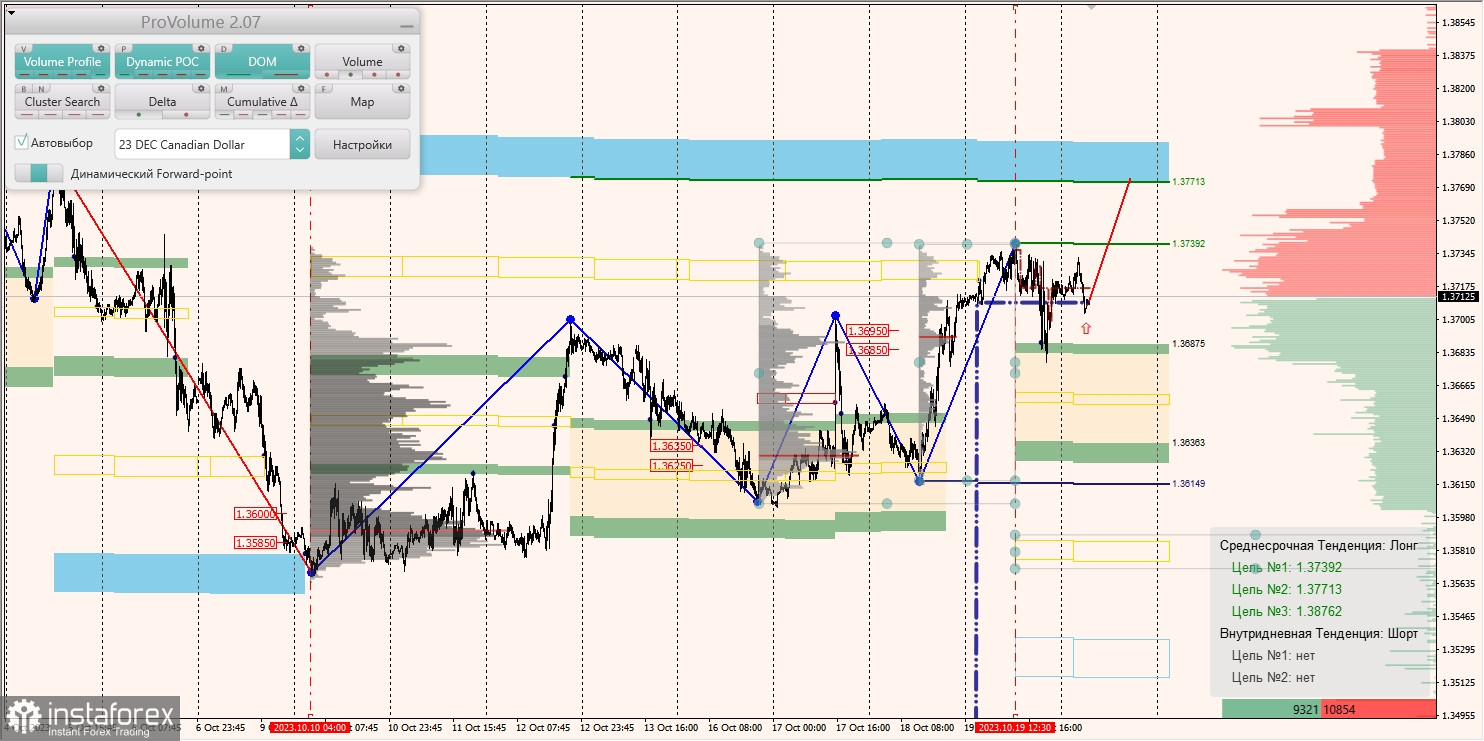Image resolution: width=1484 pixels, height=741 pixels.
Task: Select the green dot sub-mode under Volume
Action: point(351,75)
